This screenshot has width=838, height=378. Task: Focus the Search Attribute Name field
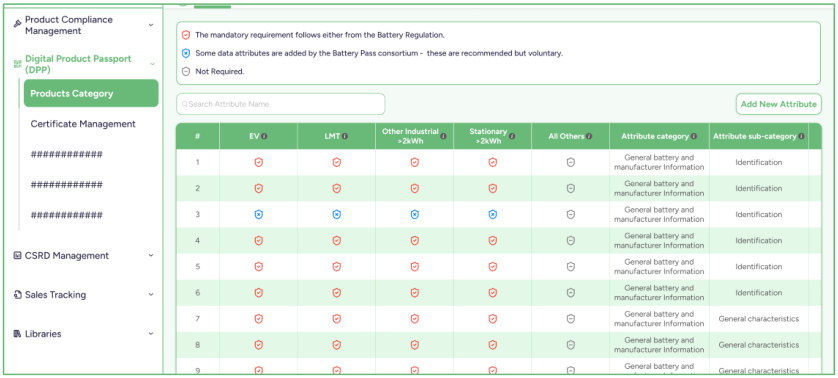click(x=281, y=104)
